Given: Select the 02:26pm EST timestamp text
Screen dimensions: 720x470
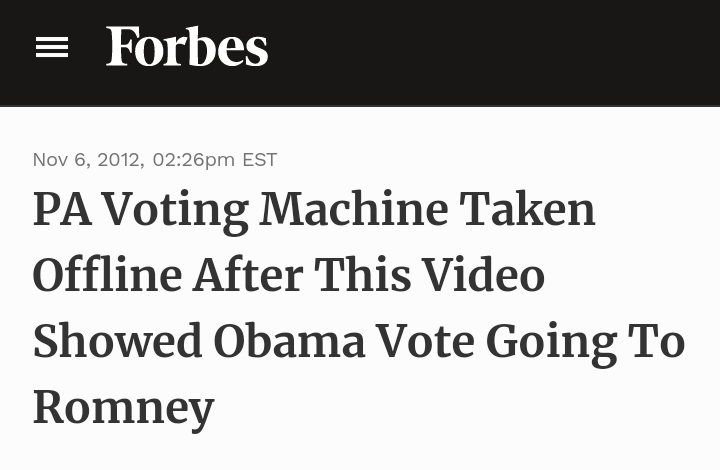Looking at the screenshot, I should 194,160.
